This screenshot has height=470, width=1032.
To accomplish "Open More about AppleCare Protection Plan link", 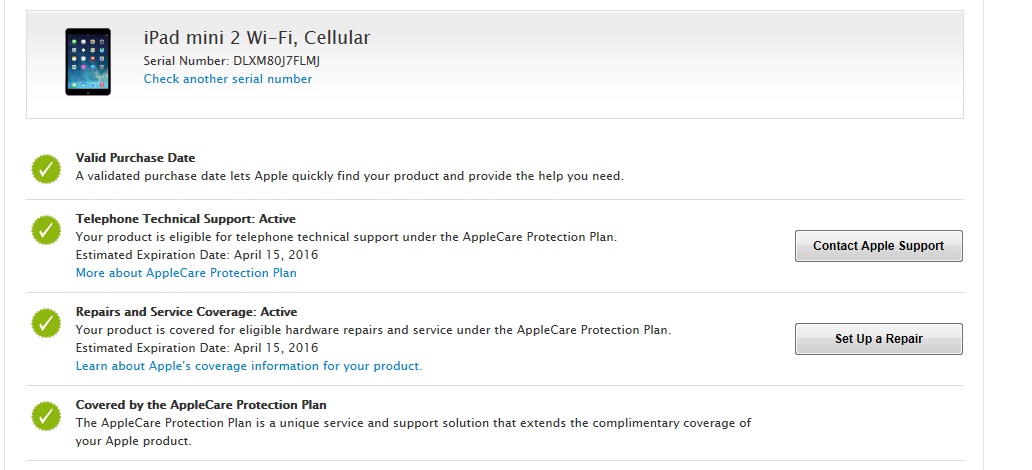I will click(186, 272).
